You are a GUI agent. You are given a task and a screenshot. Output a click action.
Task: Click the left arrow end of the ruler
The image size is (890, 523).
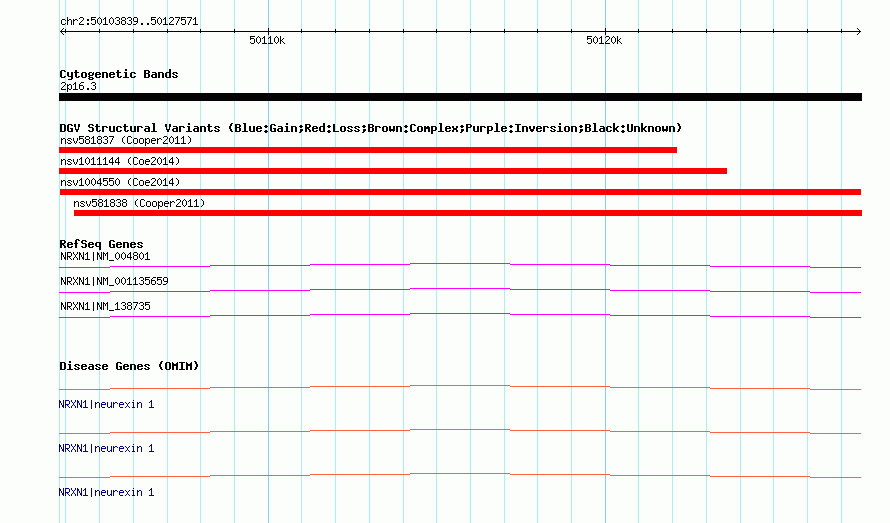[x=62, y=31]
